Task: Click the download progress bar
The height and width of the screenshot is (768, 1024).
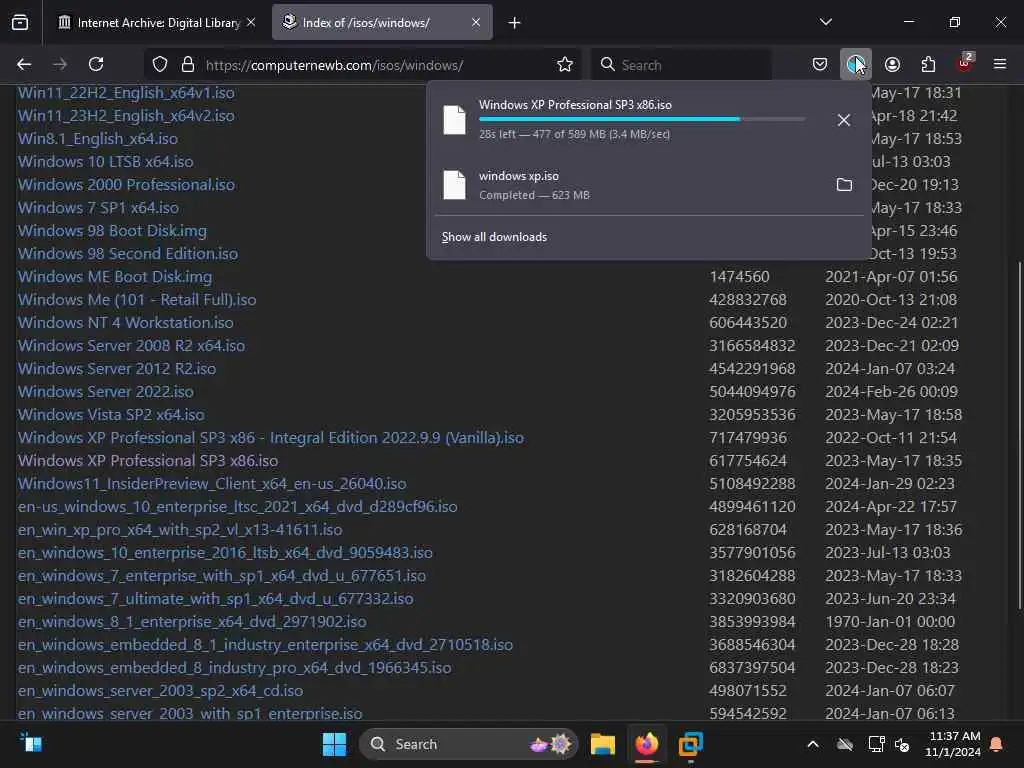Action: [x=642, y=120]
